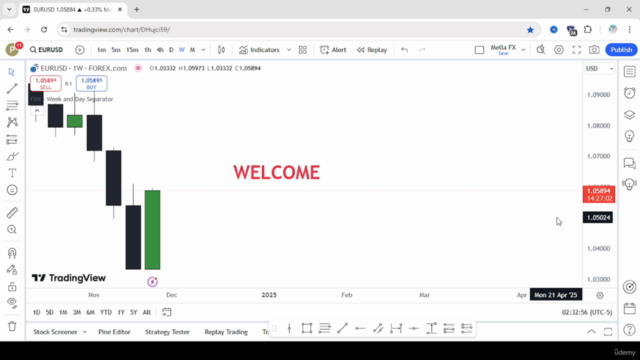Toggle the magnet mode
The height and width of the screenshot is (360, 640).
point(12,253)
